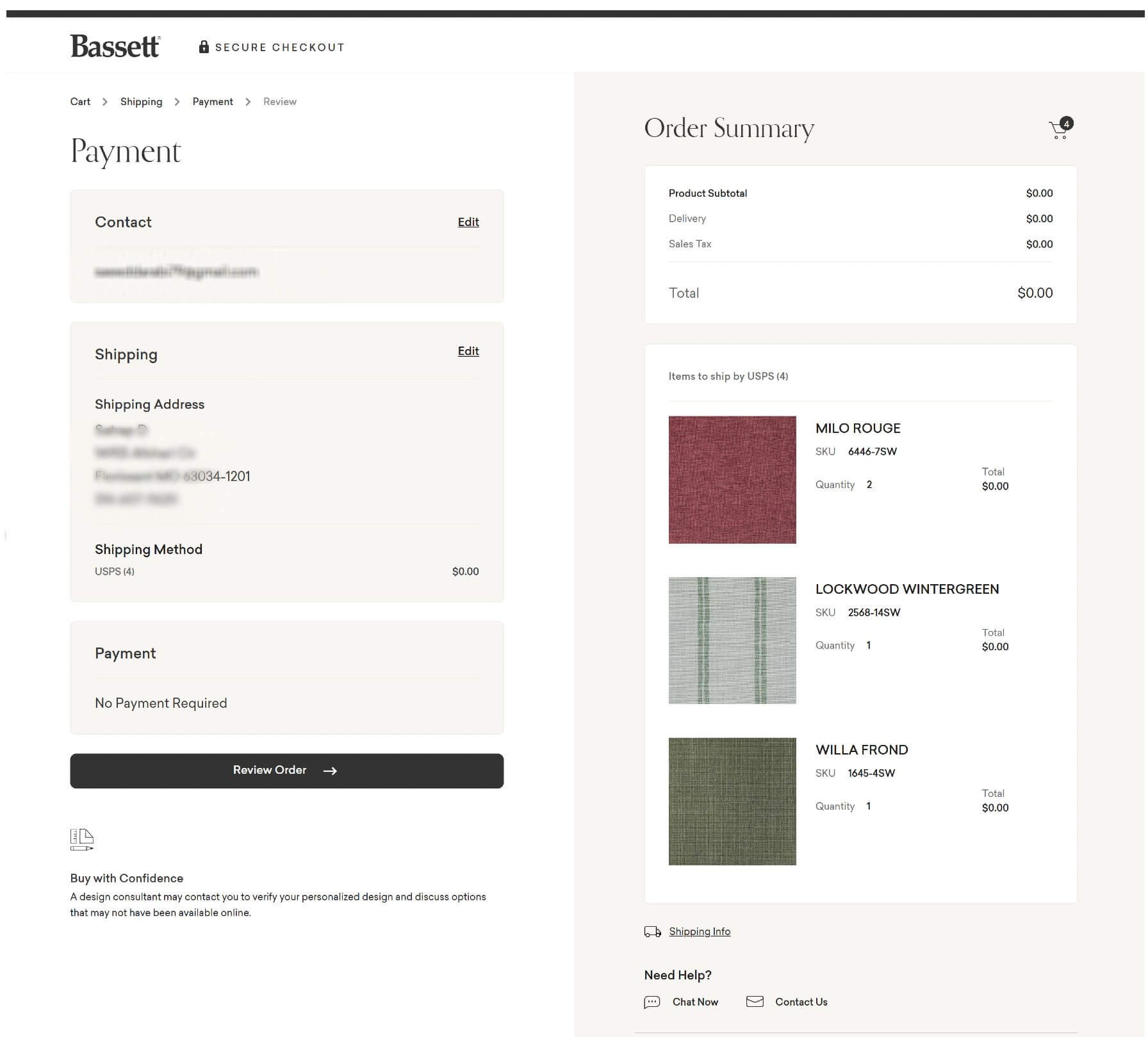Click the LOCKWOOD WINTERGREEN product name
This screenshot has width=1148, height=1037.
click(x=907, y=589)
